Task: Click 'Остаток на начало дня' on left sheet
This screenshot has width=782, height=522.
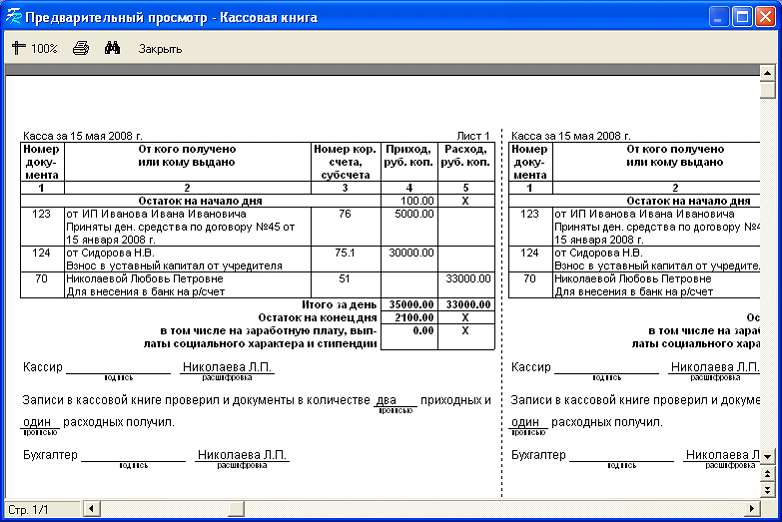Action: (x=200, y=201)
